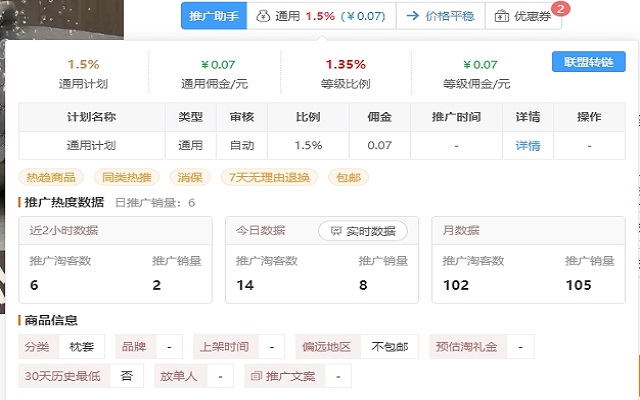Click the 通用计划 table row name cell
The height and width of the screenshot is (400, 640).
tap(91, 145)
